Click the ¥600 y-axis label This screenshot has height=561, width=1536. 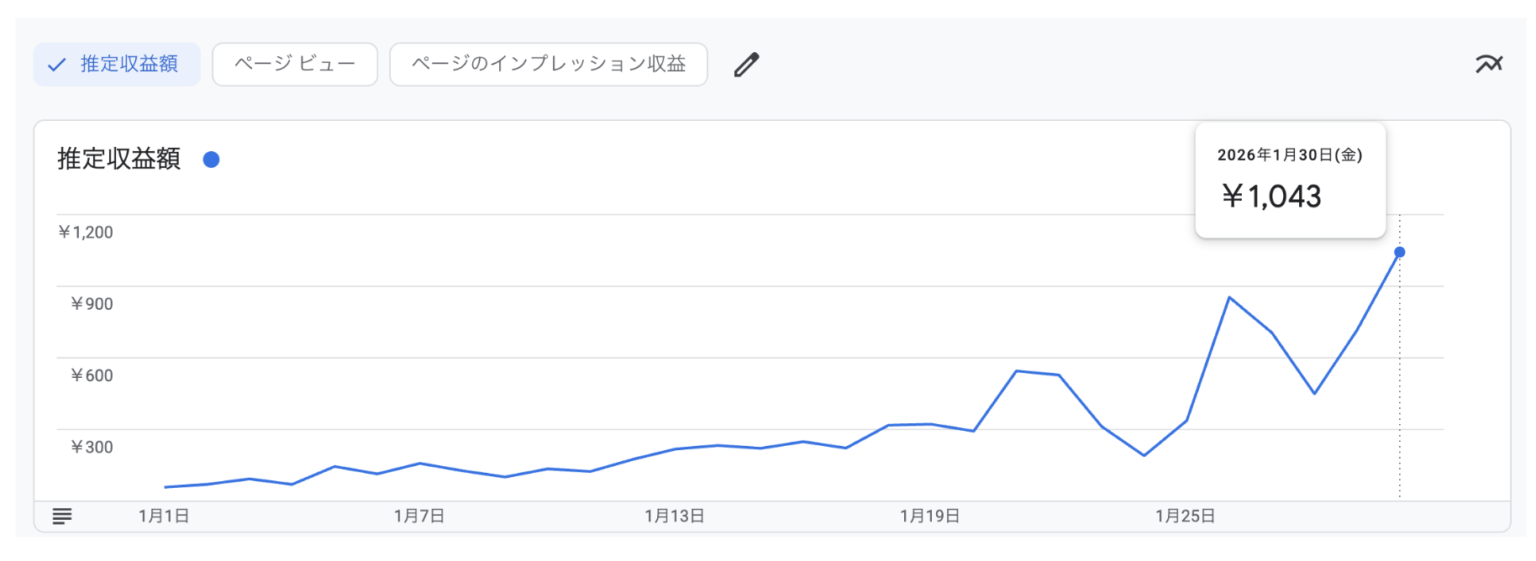pos(91,375)
